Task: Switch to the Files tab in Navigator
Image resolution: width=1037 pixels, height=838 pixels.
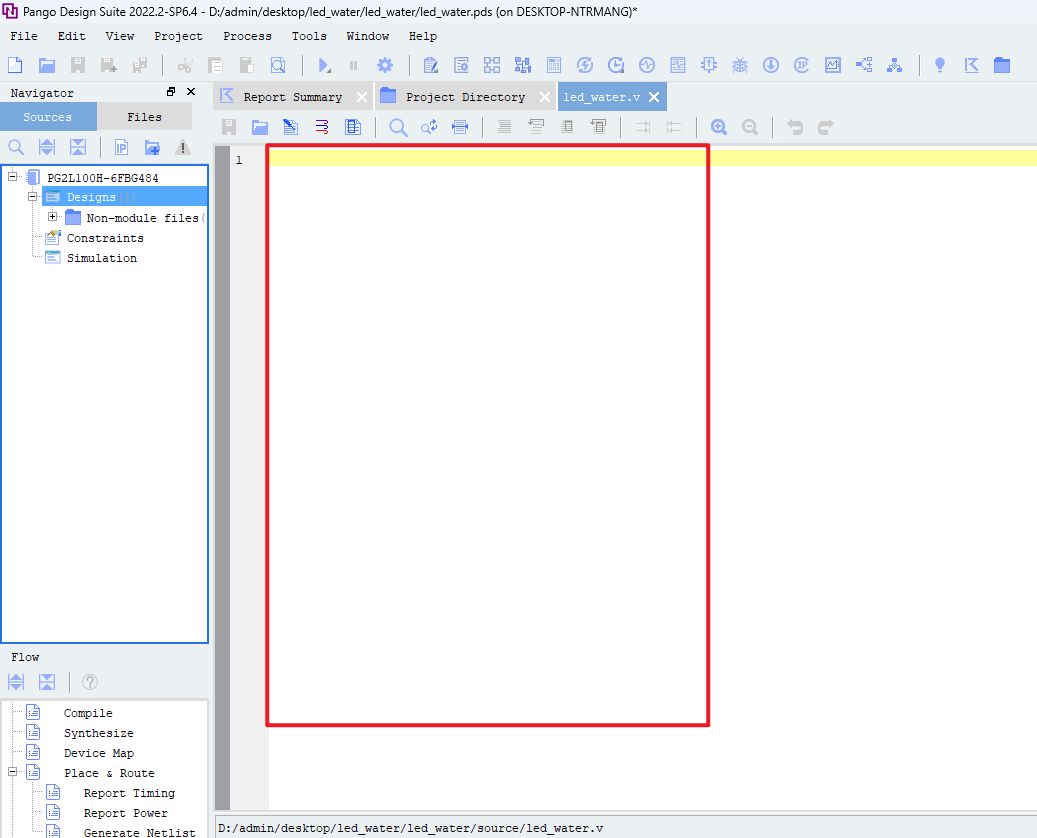Action: (145, 116)
